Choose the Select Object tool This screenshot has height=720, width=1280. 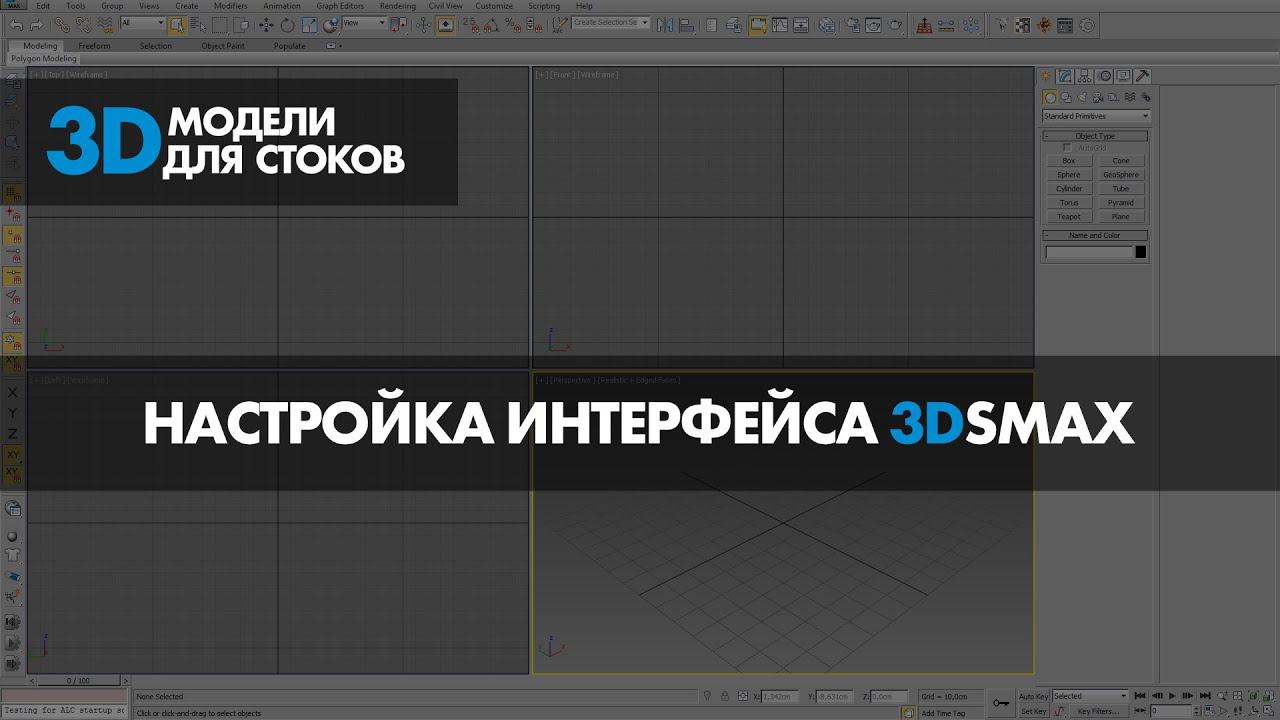click(x=176, y=25)
